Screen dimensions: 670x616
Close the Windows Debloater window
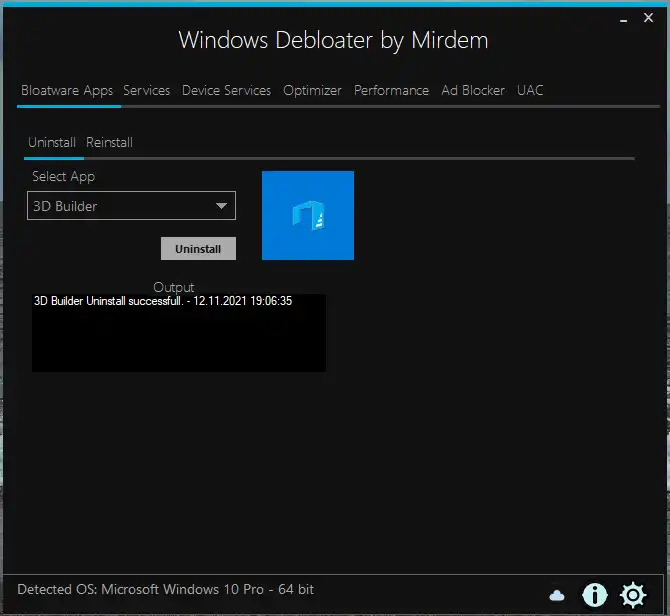point(648,18)
